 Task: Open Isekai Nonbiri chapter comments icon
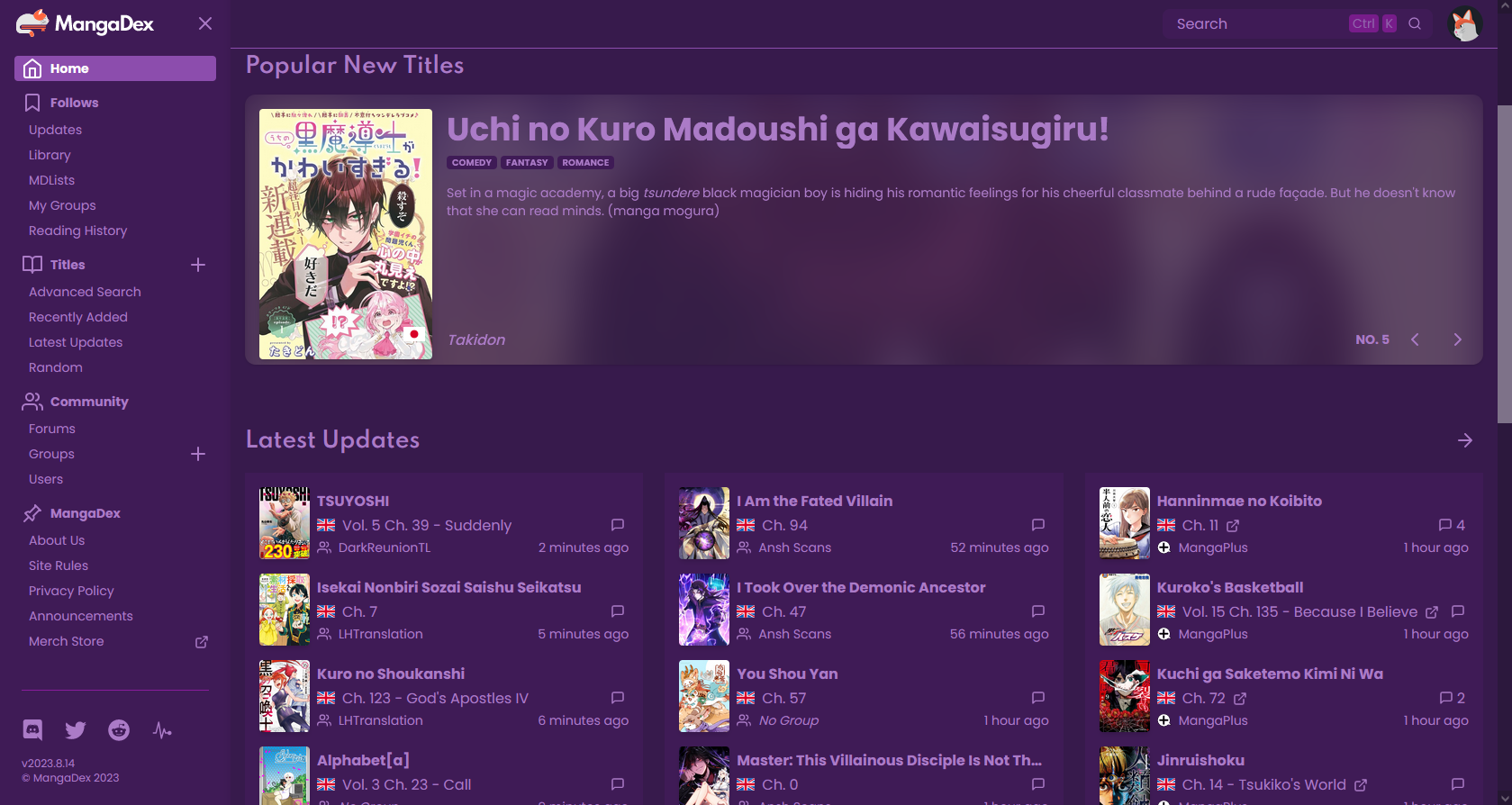618,611
